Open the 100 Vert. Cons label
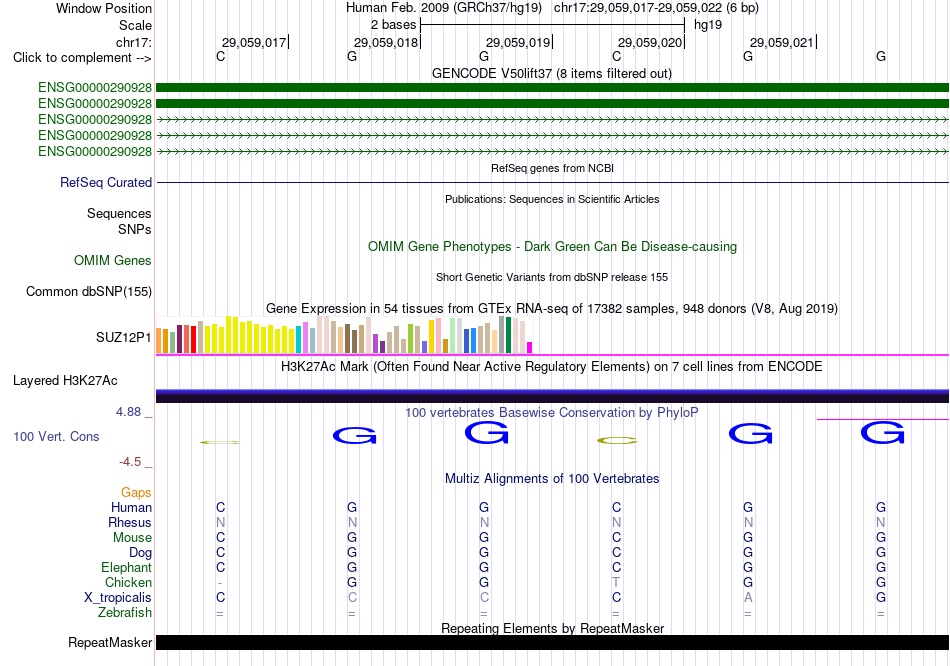The image size is (950, 666). coord(56,436)
